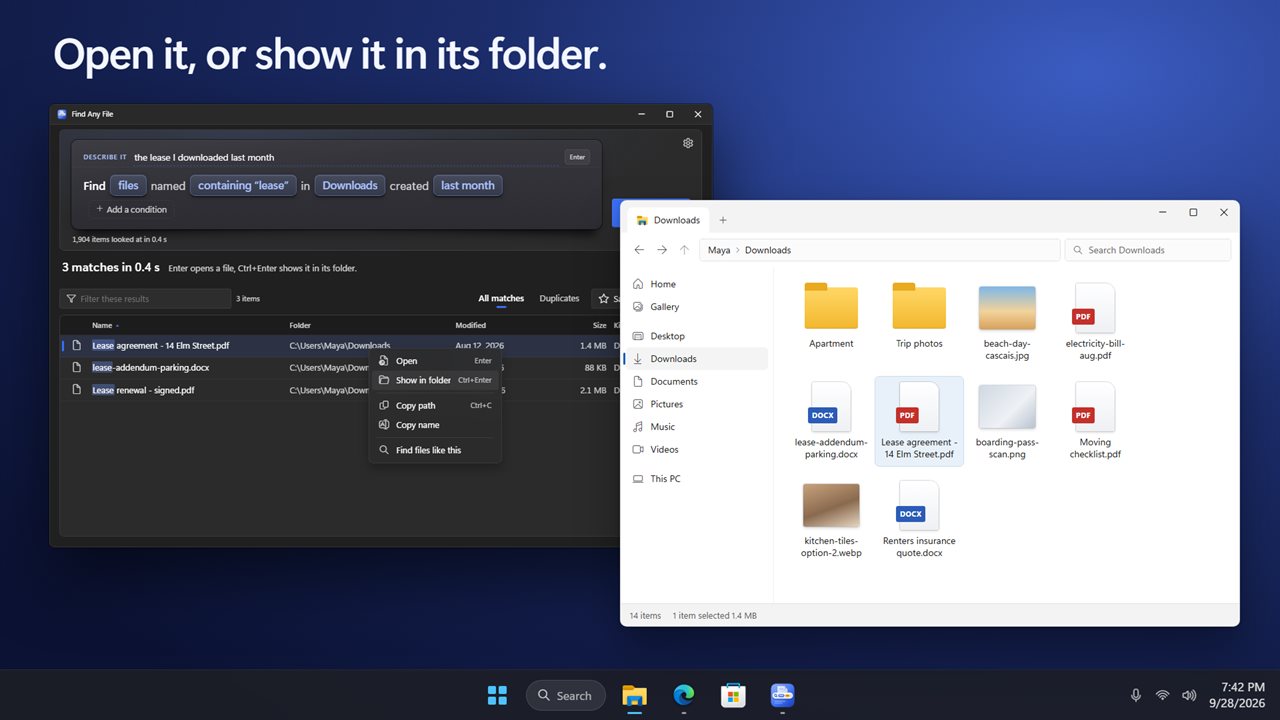Select Find files like this menu entry

[x=435, y=450]
